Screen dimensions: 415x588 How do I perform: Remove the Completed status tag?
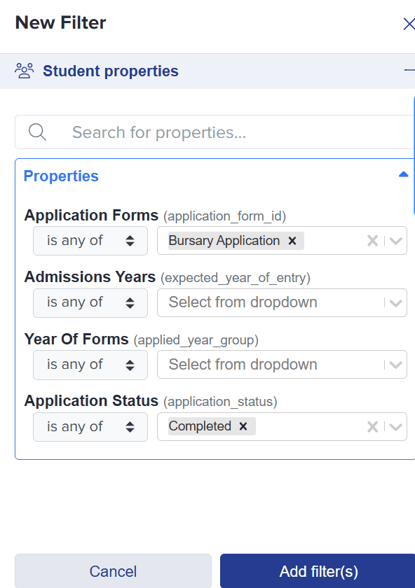tap(243, 426)
